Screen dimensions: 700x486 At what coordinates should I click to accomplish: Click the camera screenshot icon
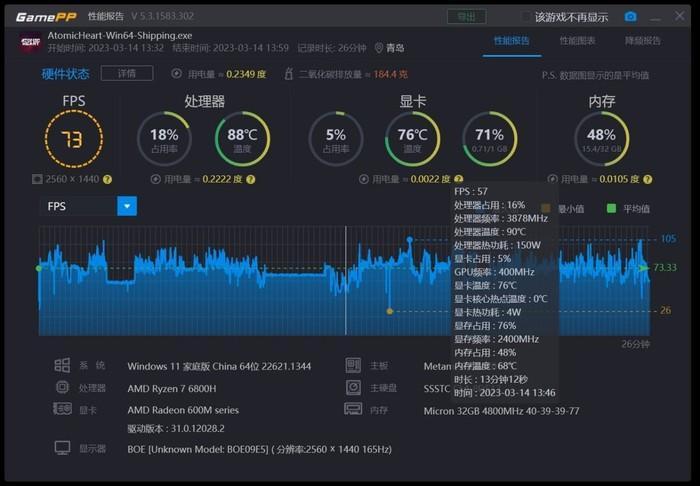[630, 17]
